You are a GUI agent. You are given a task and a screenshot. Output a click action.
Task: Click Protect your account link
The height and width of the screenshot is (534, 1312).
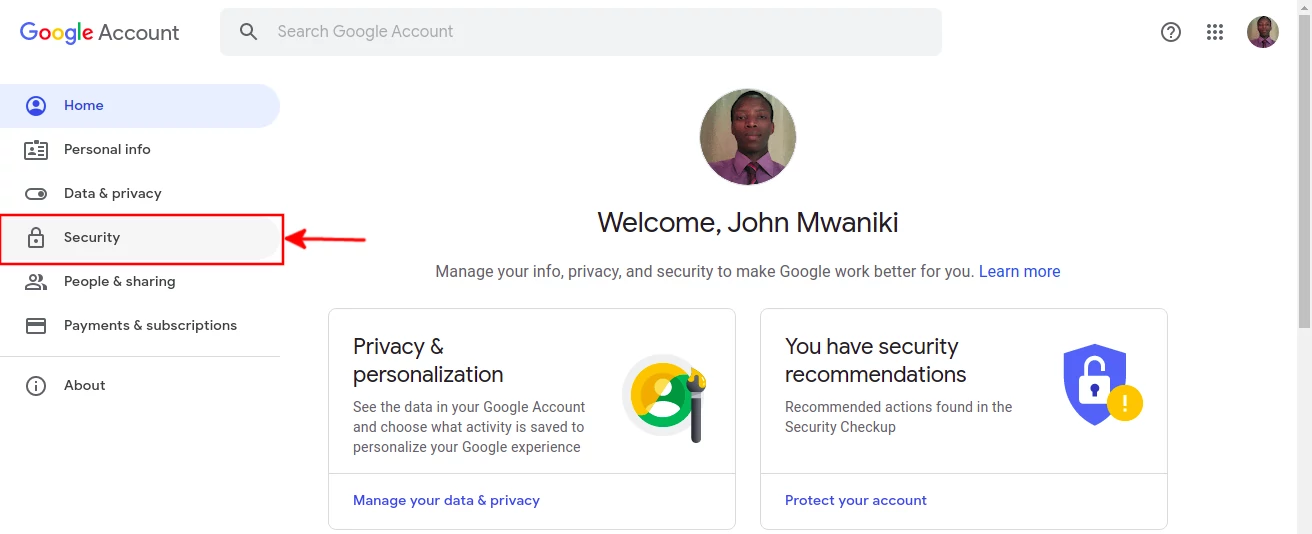[x=856, y=500]
